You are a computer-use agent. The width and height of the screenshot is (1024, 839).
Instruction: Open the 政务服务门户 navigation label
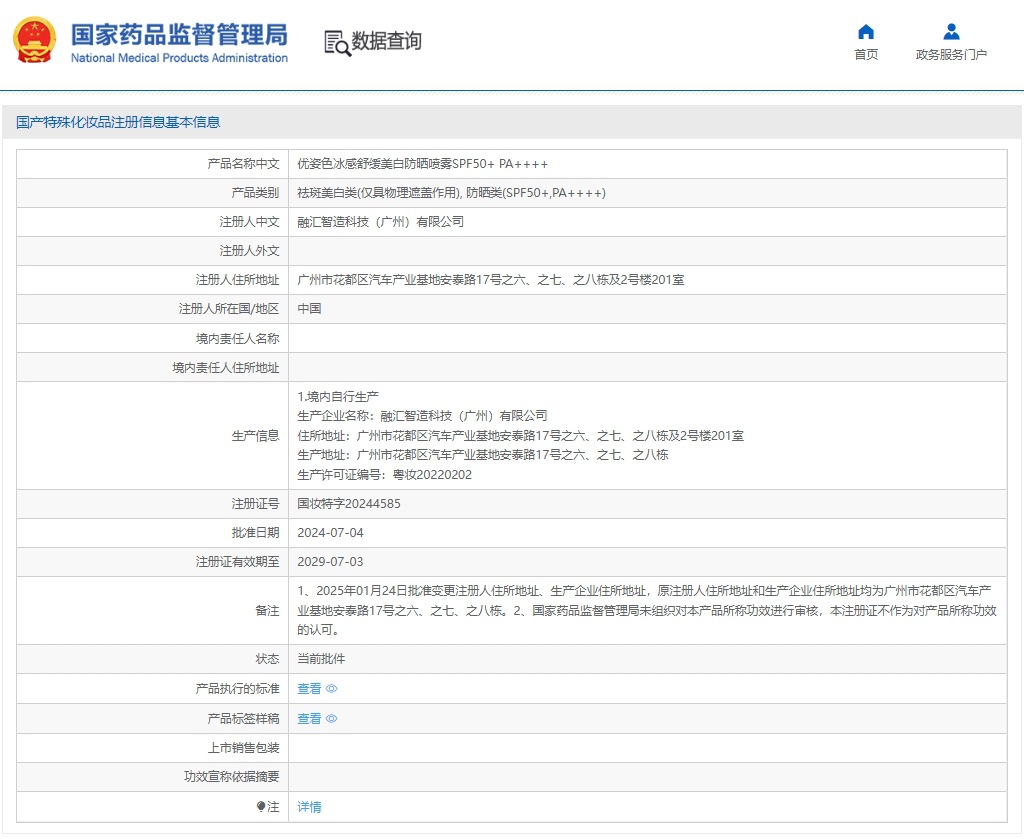(951, 55)
